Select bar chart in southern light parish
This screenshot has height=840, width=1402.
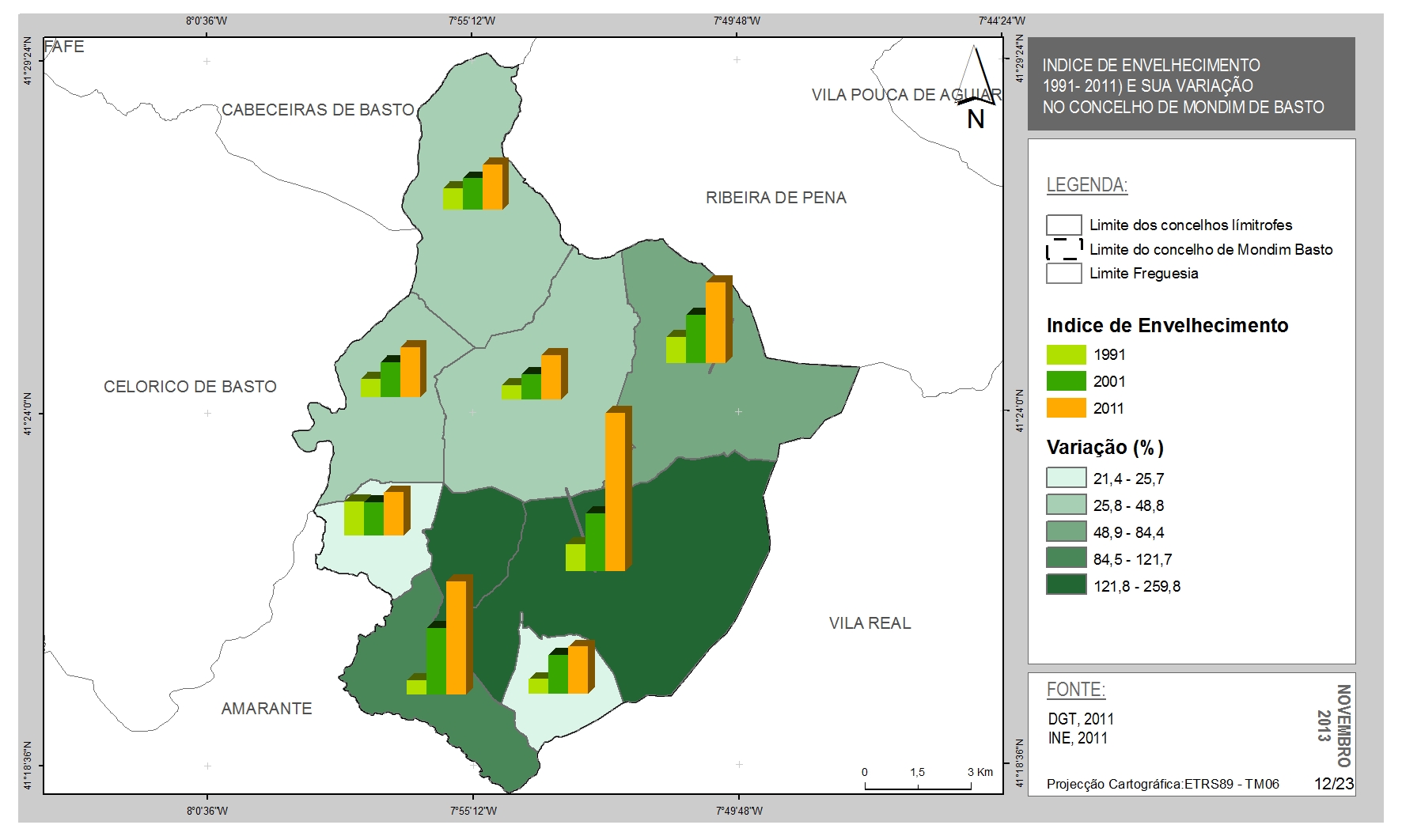coord(561,667)
